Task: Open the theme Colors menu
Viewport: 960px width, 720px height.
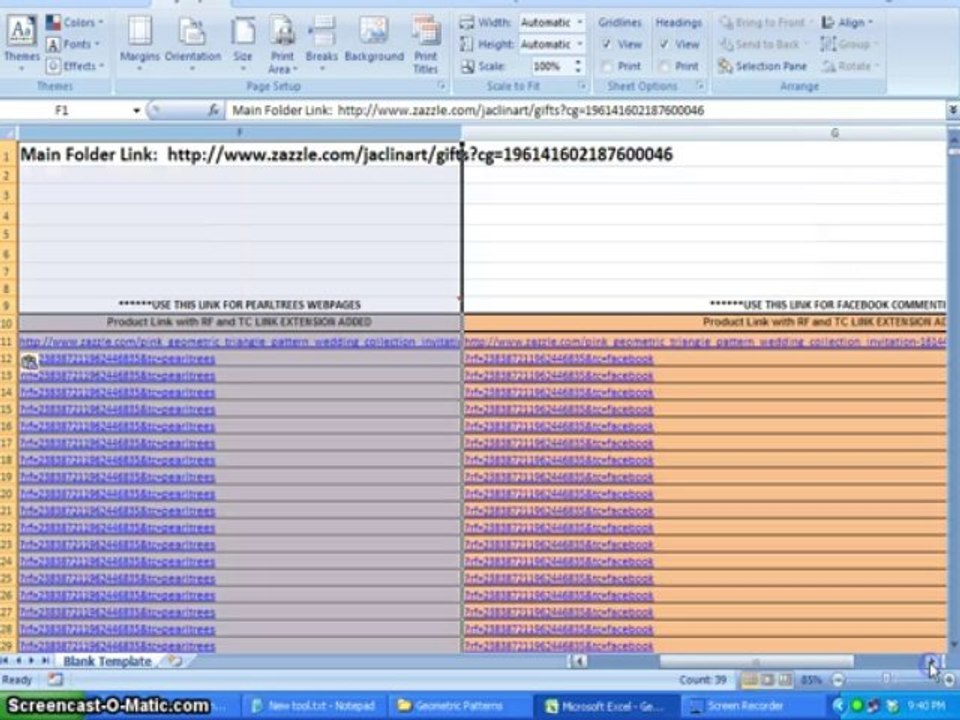Action: coord(75,23)
